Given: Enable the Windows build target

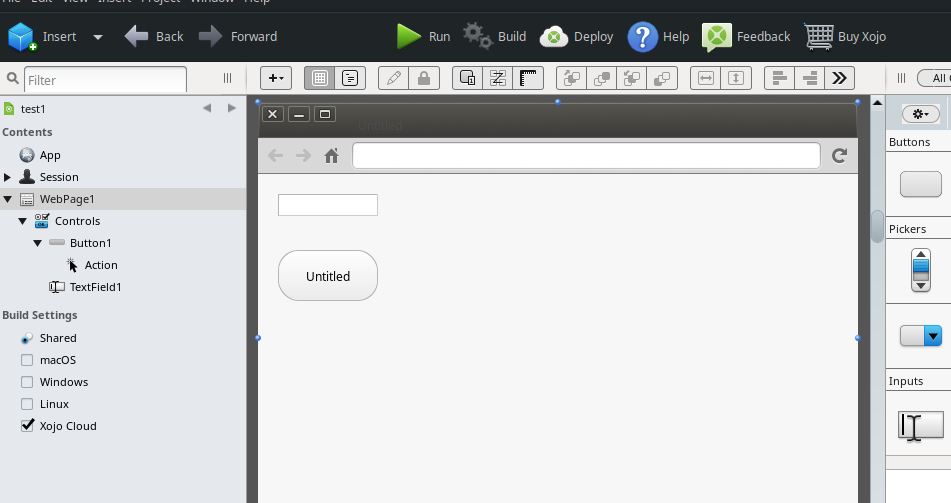Looking at the screenshot, I should (x=27, y=382).
